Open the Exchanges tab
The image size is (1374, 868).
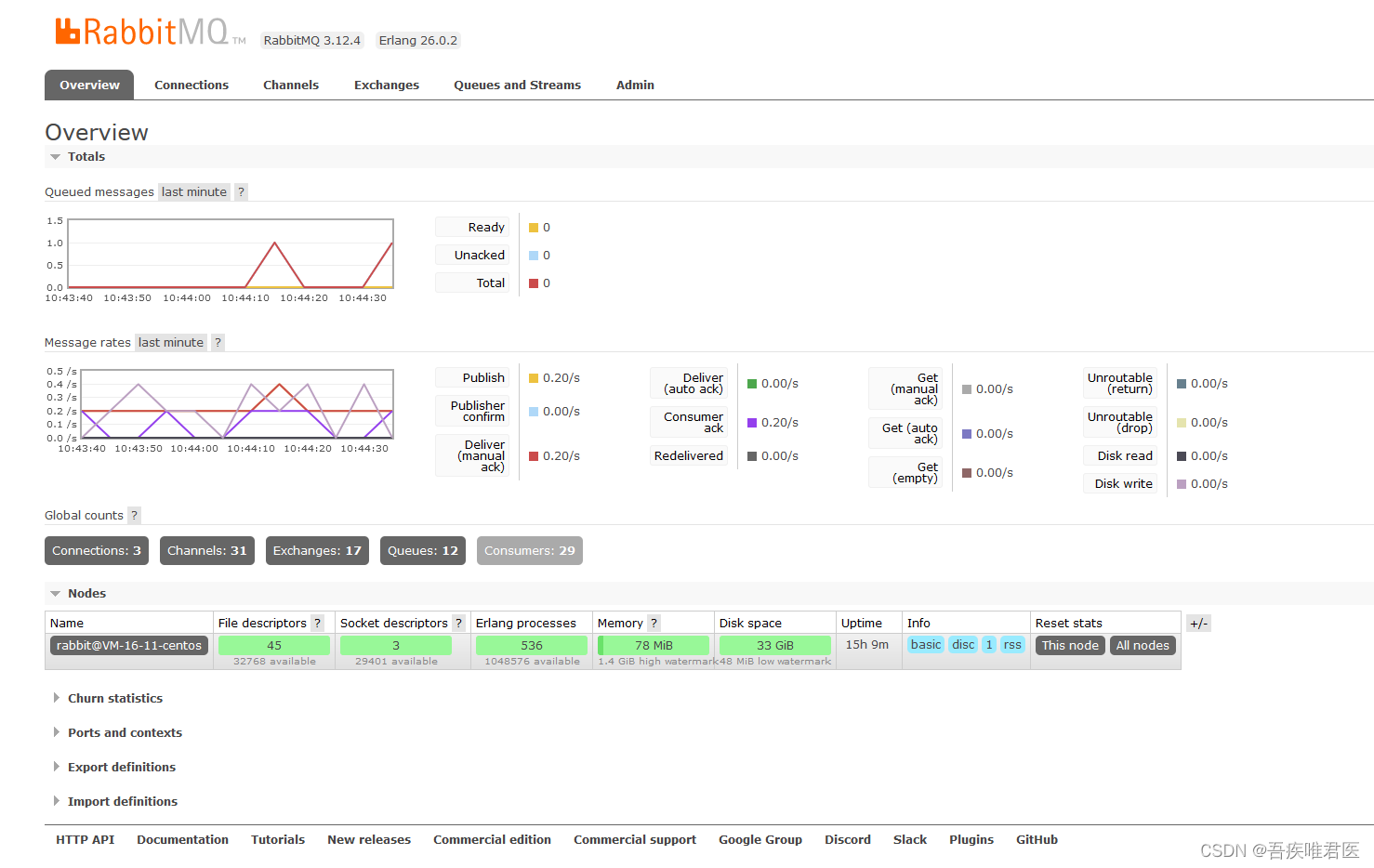click(386, 85)
